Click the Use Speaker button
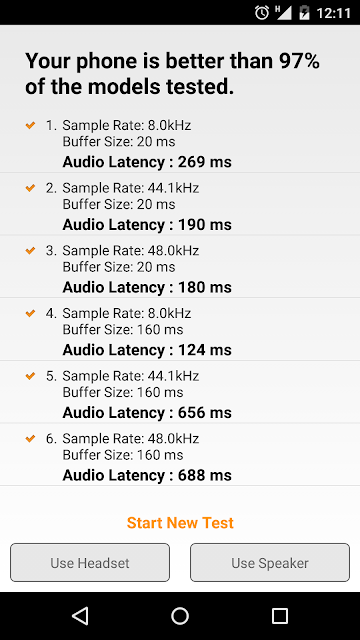360x640 pixels. [270, 562]
